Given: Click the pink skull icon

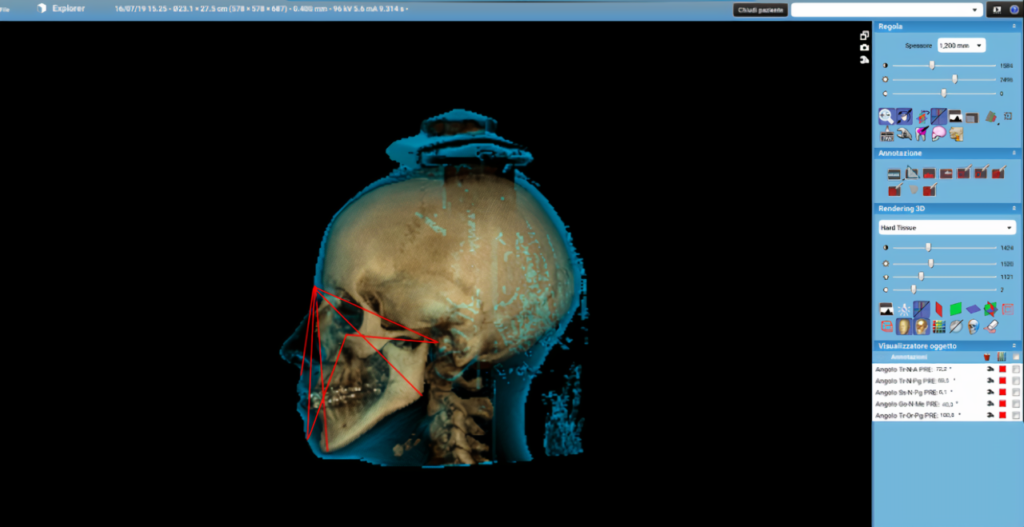Looking at the screenshot, I should coord(938,133).
